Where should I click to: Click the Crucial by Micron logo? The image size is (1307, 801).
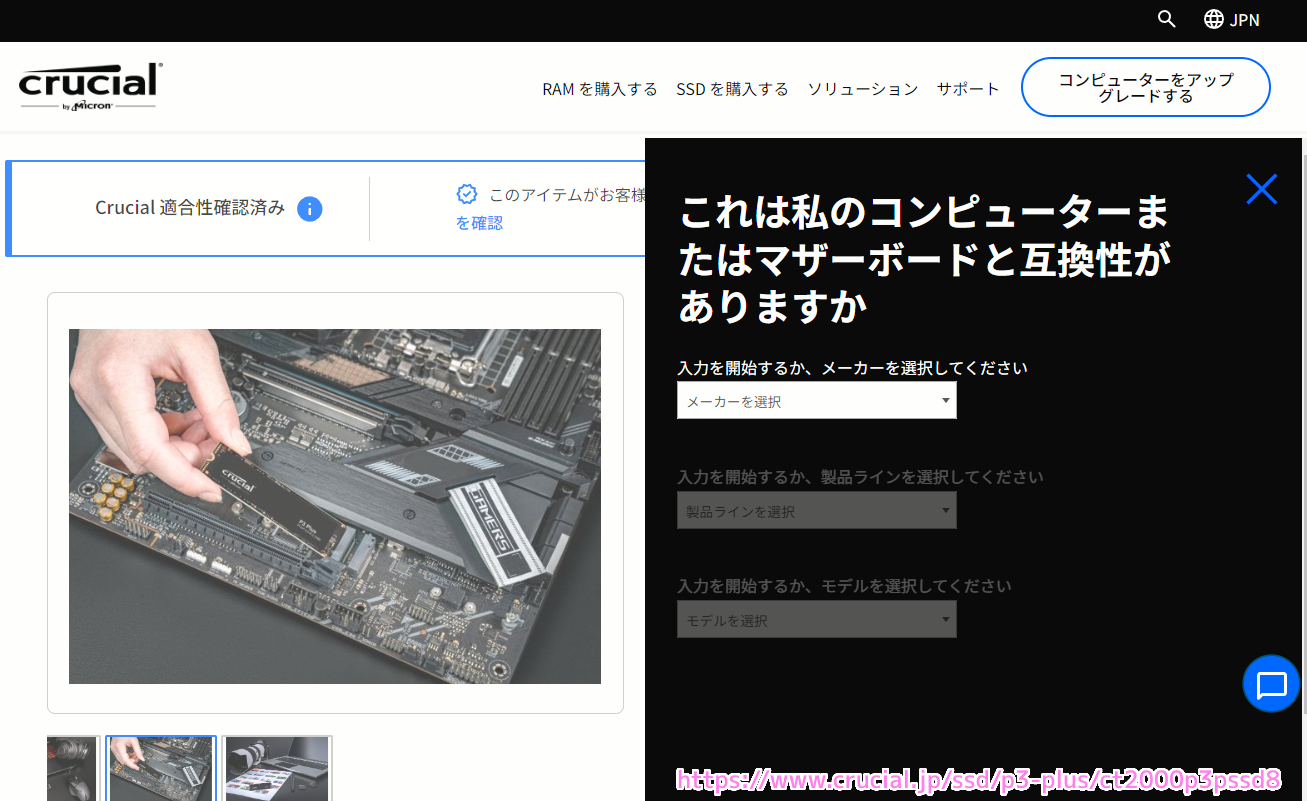(90, 86)
